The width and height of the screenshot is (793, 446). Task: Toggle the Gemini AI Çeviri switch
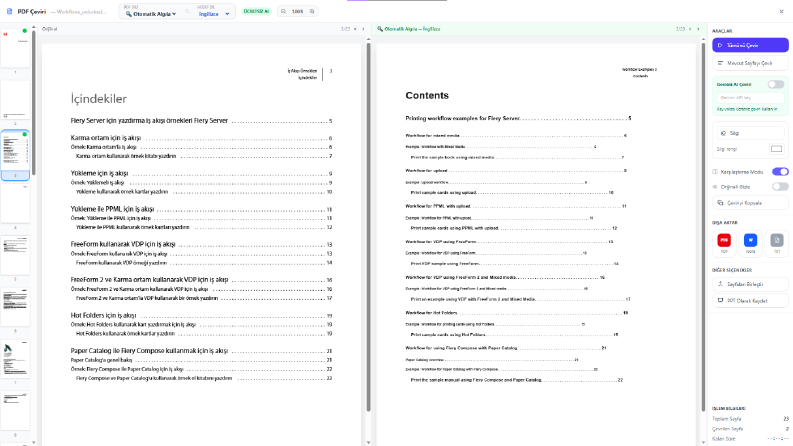coord(776,84)
